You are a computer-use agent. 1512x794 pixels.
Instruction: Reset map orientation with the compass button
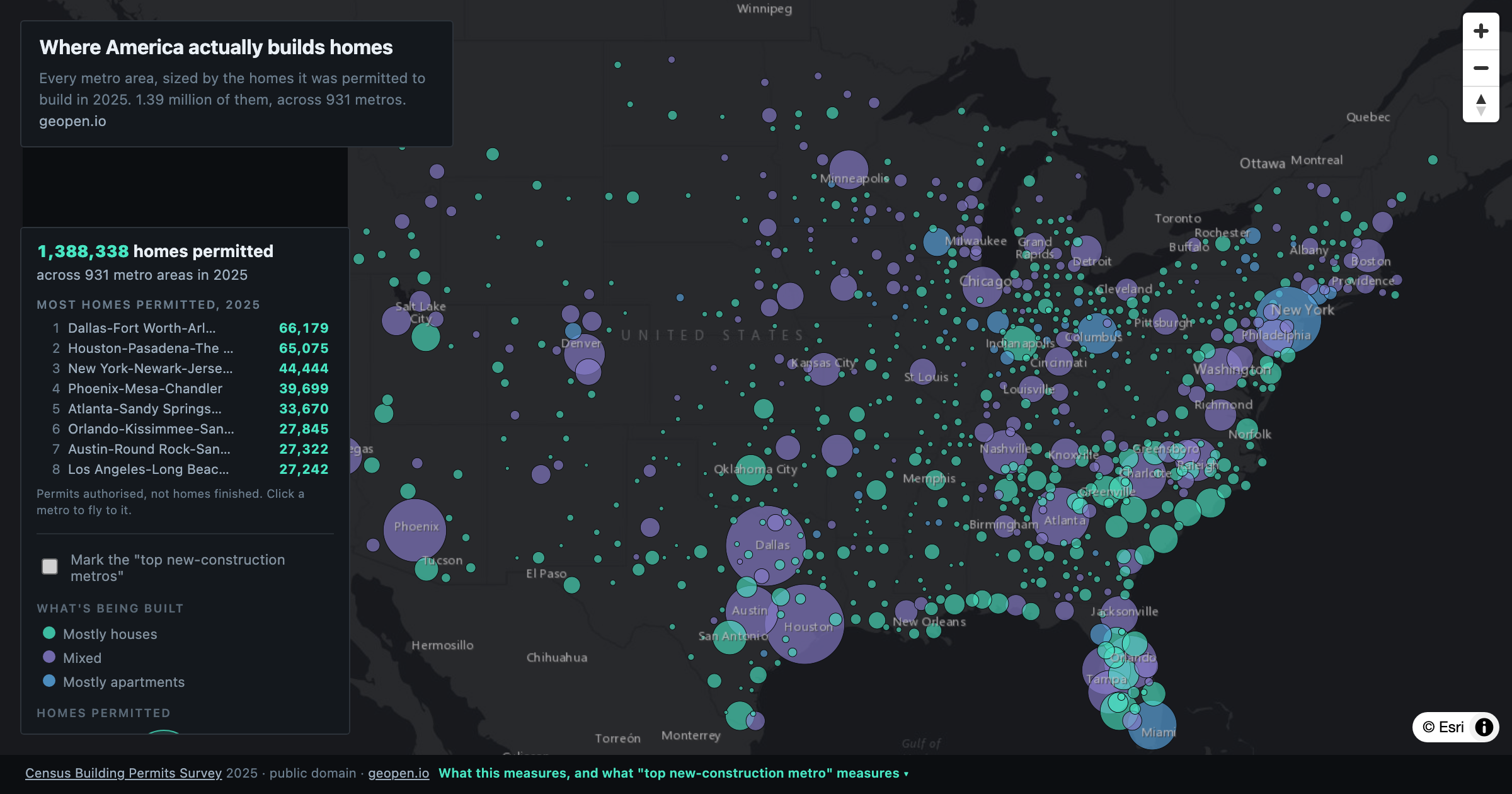pos(1480,104)
